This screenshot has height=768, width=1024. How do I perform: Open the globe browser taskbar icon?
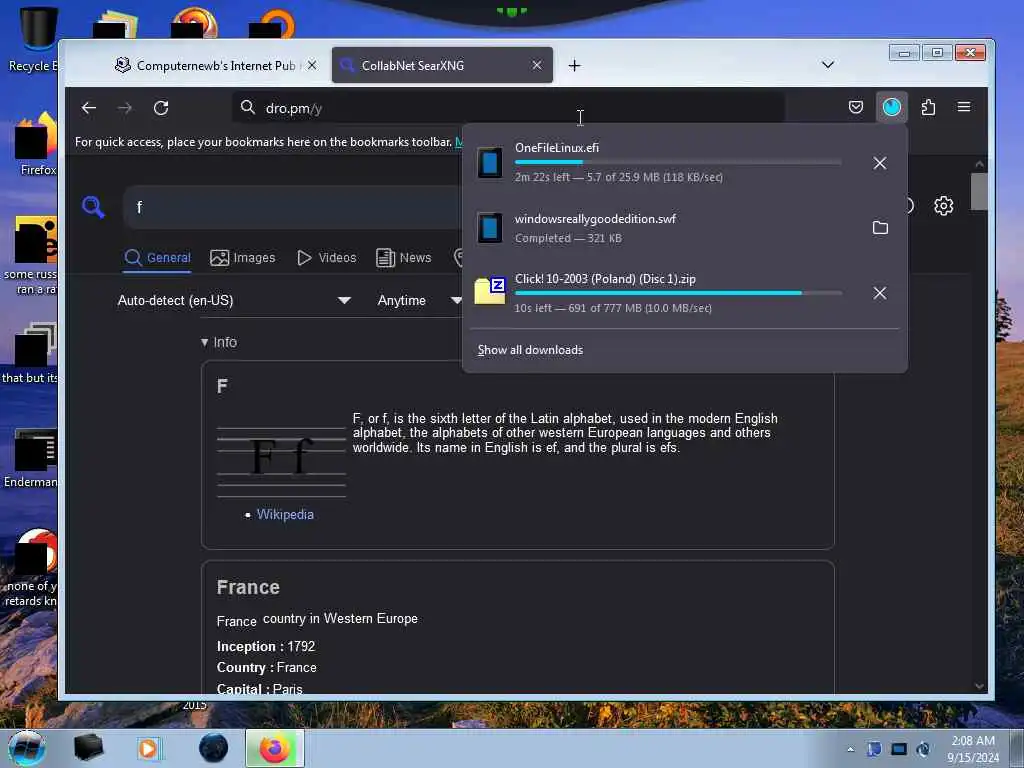pos(214,748)
